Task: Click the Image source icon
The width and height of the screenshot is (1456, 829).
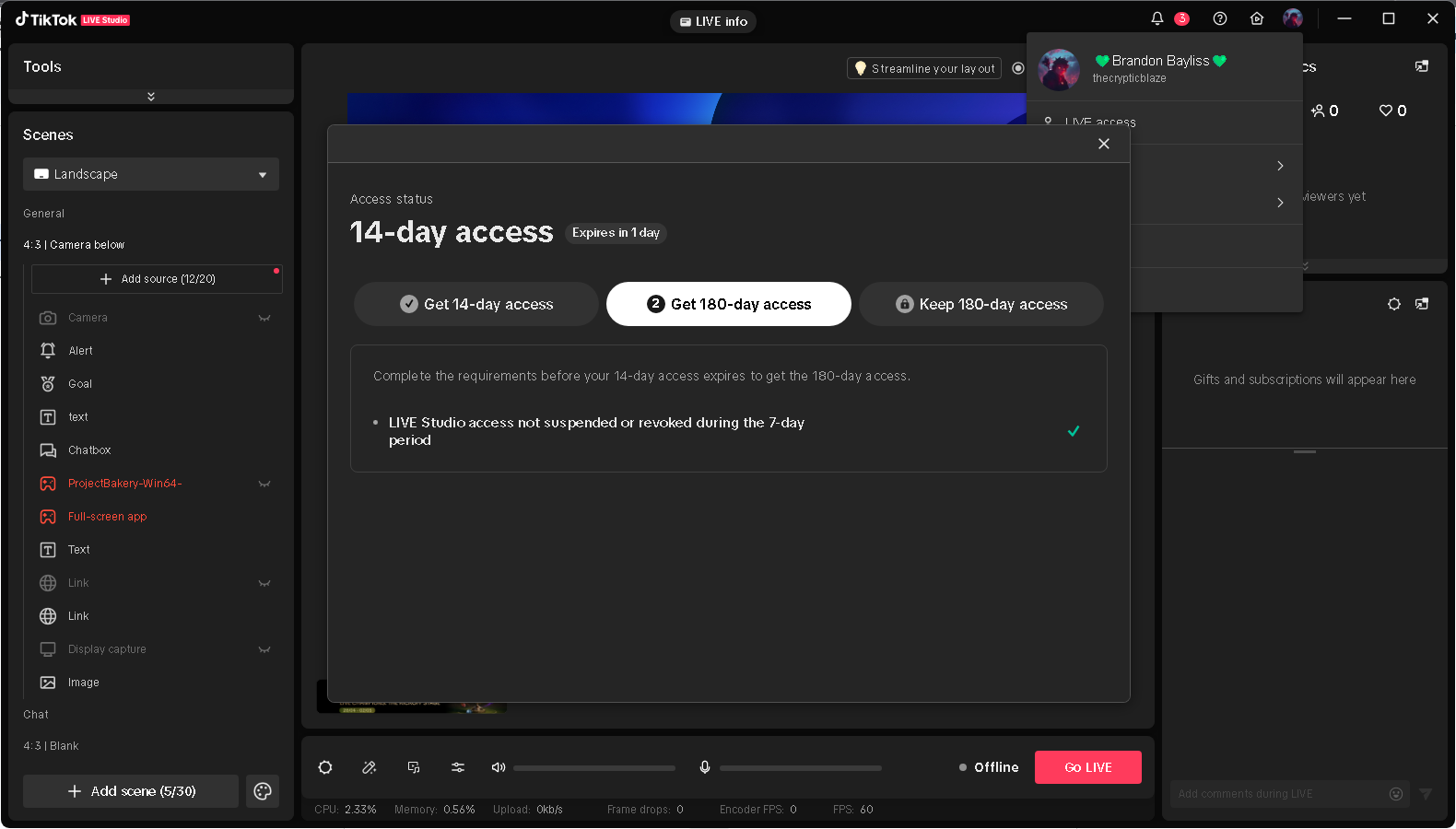Action: click(x=48, y=683)
